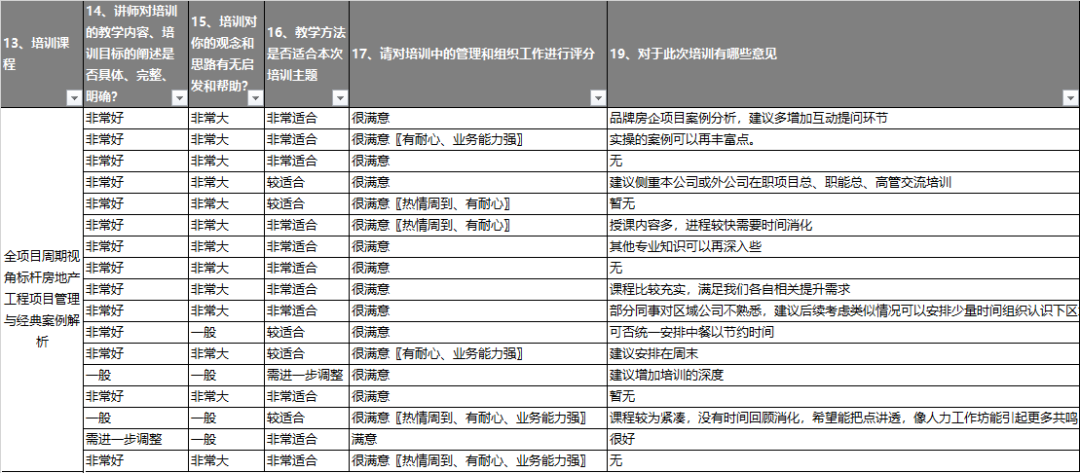Open filter dropdown for column 16 教学方法

[340, 100]
